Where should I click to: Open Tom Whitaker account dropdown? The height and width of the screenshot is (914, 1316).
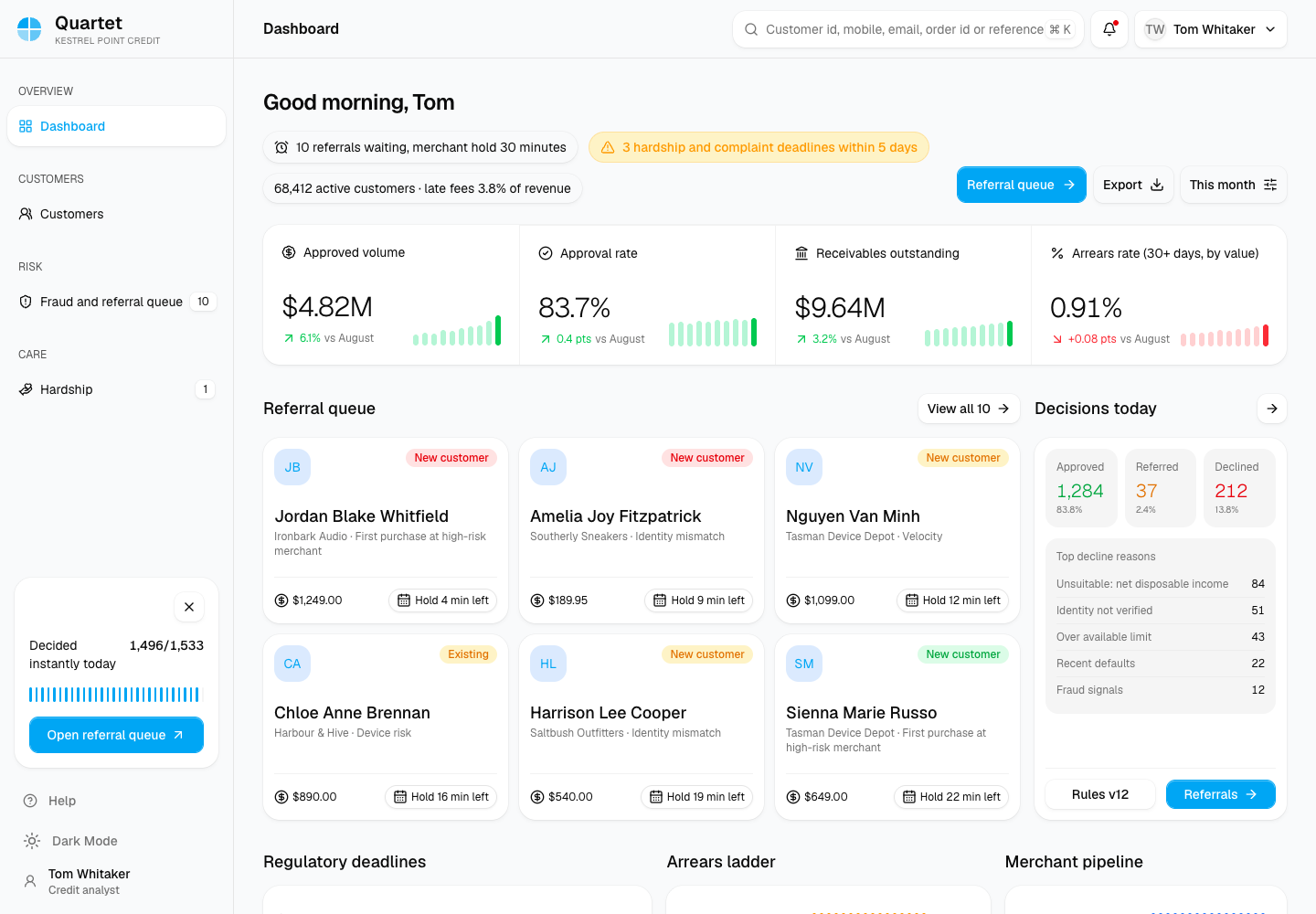tap(1211, 29)
